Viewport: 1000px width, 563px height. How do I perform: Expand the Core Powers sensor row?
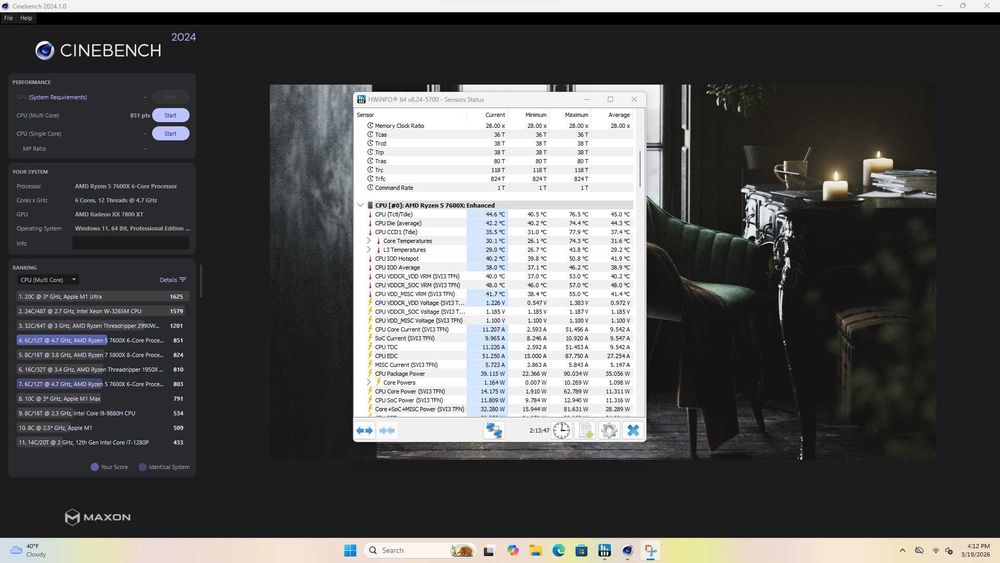coord(369,383)
